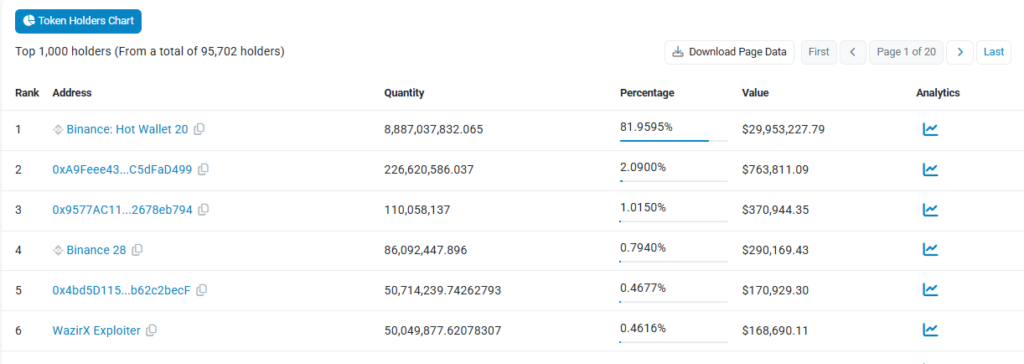Viewport: 1024px width, 364px height.
Task: Copy address 0xA9Feee43...C5dFaD499
Action: click(x=203, y=169)
